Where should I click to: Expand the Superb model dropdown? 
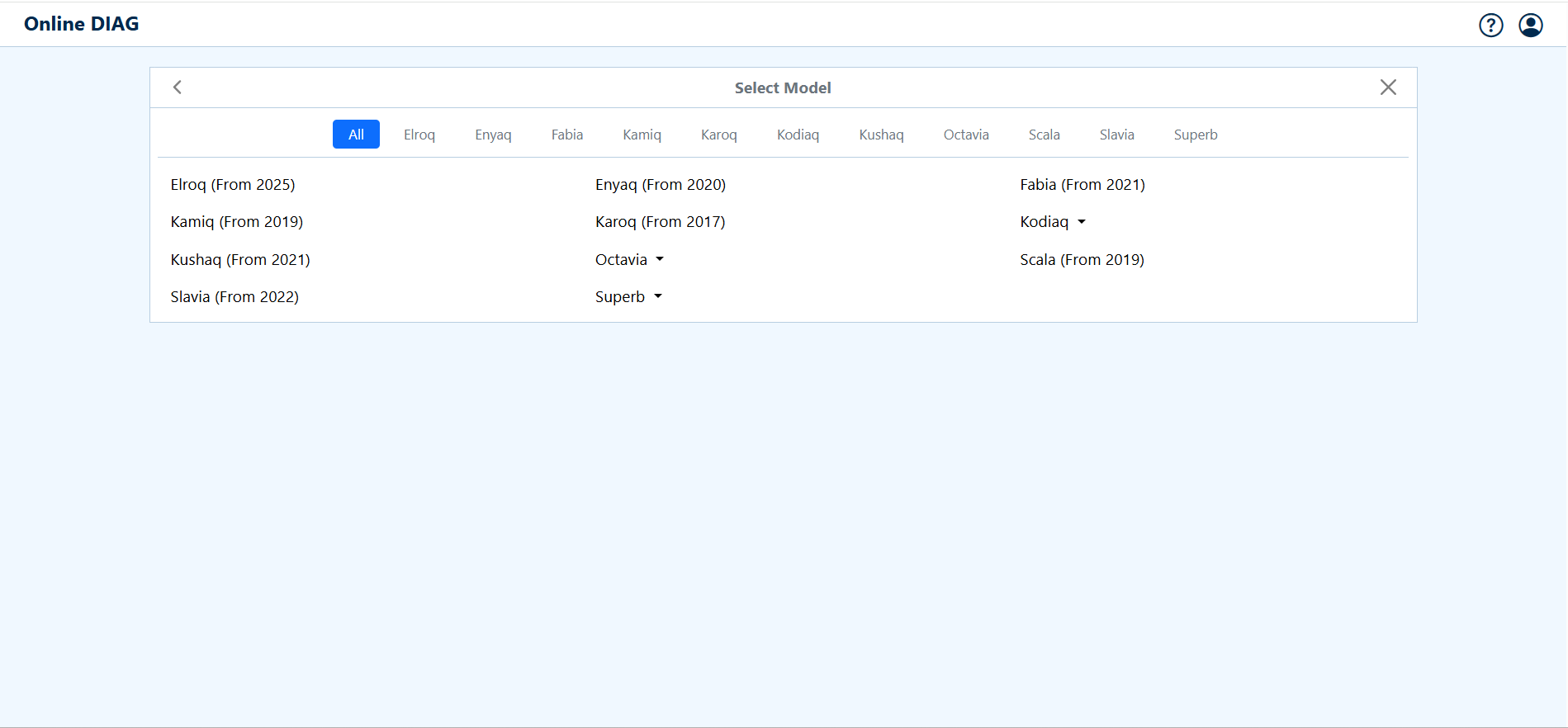pyautogui.click(x=628, y=297)
